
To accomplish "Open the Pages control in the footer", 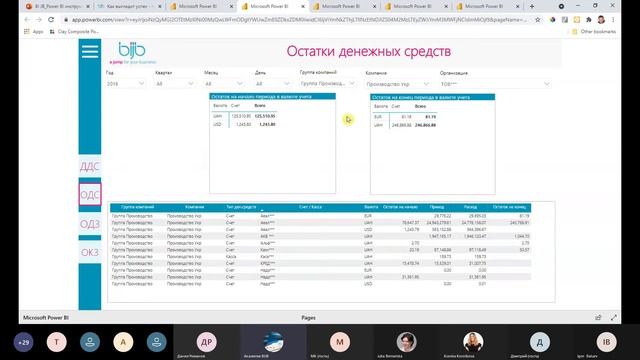I will pyautogui.click(x=308, y=318).
